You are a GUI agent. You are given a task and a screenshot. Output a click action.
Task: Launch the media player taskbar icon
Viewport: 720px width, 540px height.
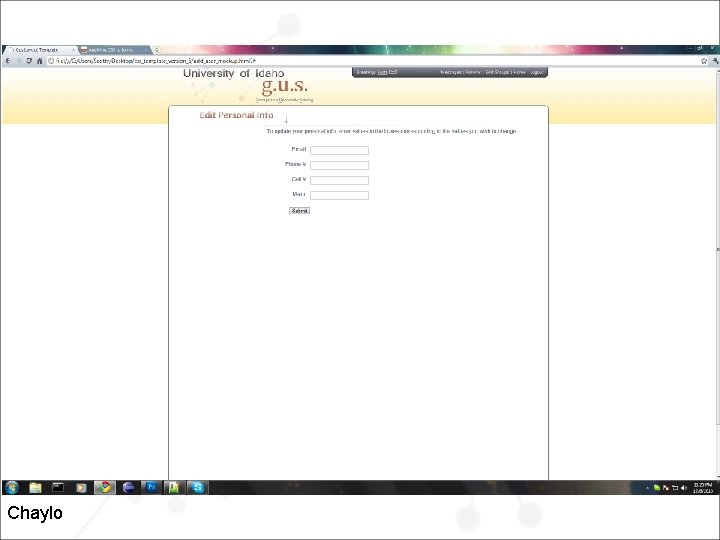81,487
